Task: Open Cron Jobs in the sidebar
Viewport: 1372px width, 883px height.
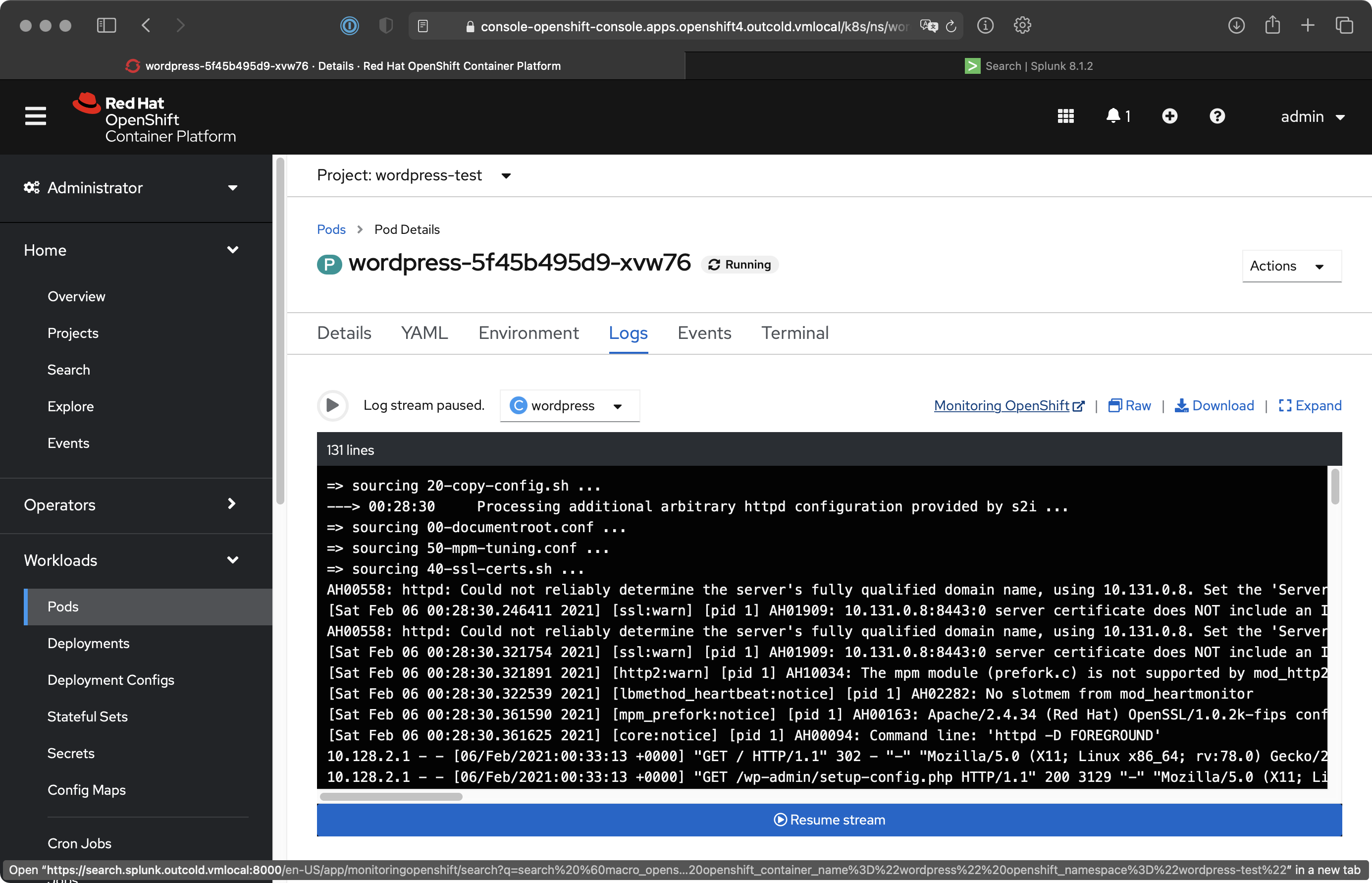Action: click(79, 843)
